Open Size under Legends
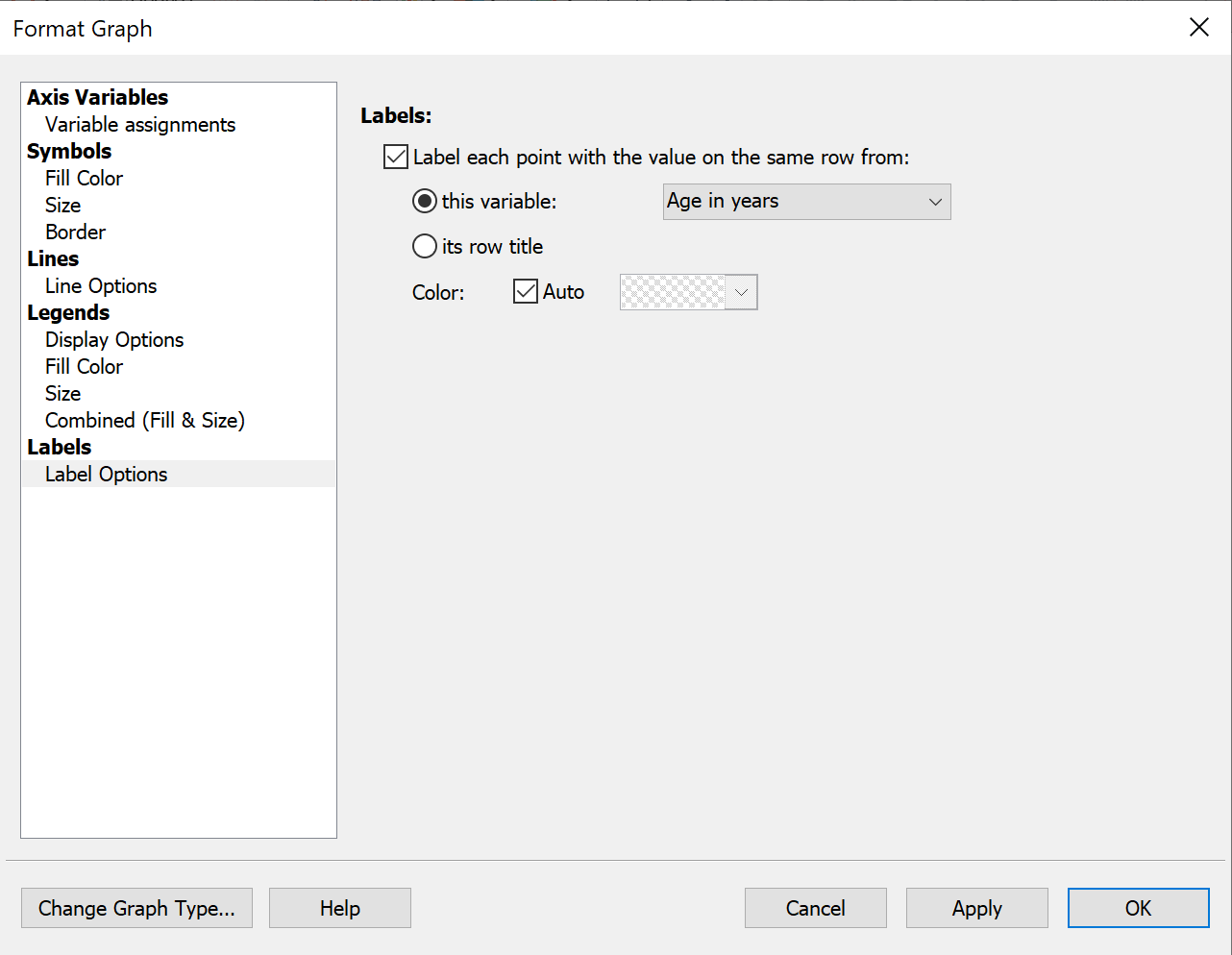This screenshot has height=955, width=1232. pyautogui.click(x=62, y=394)
